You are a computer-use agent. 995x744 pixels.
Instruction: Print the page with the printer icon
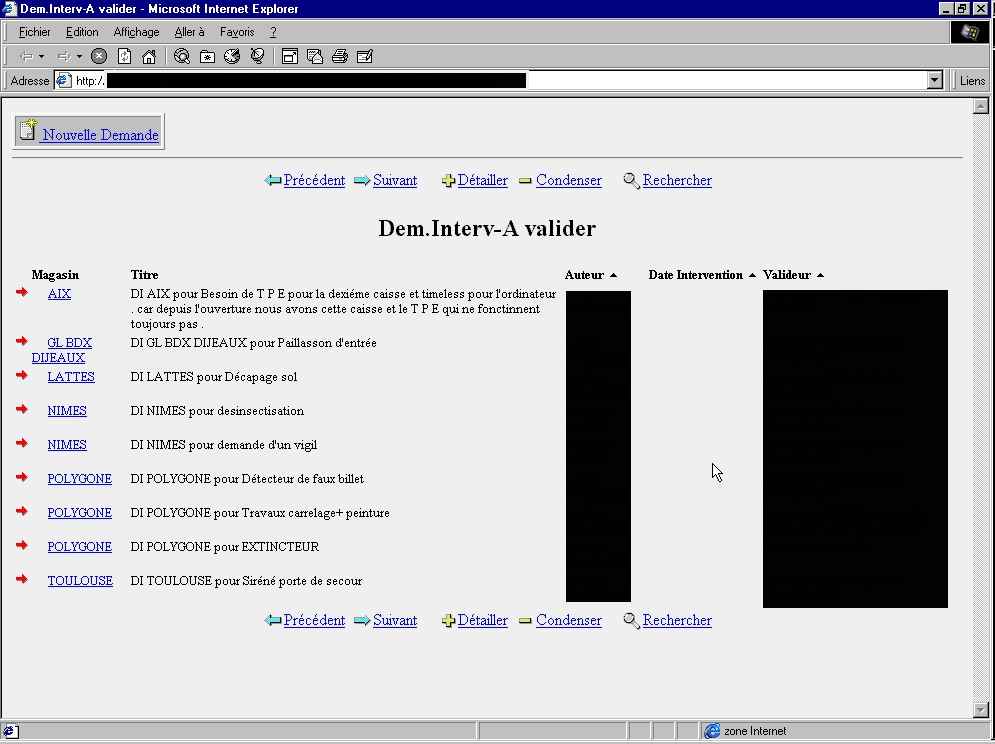pyautogui.click(x=339, y=56)
